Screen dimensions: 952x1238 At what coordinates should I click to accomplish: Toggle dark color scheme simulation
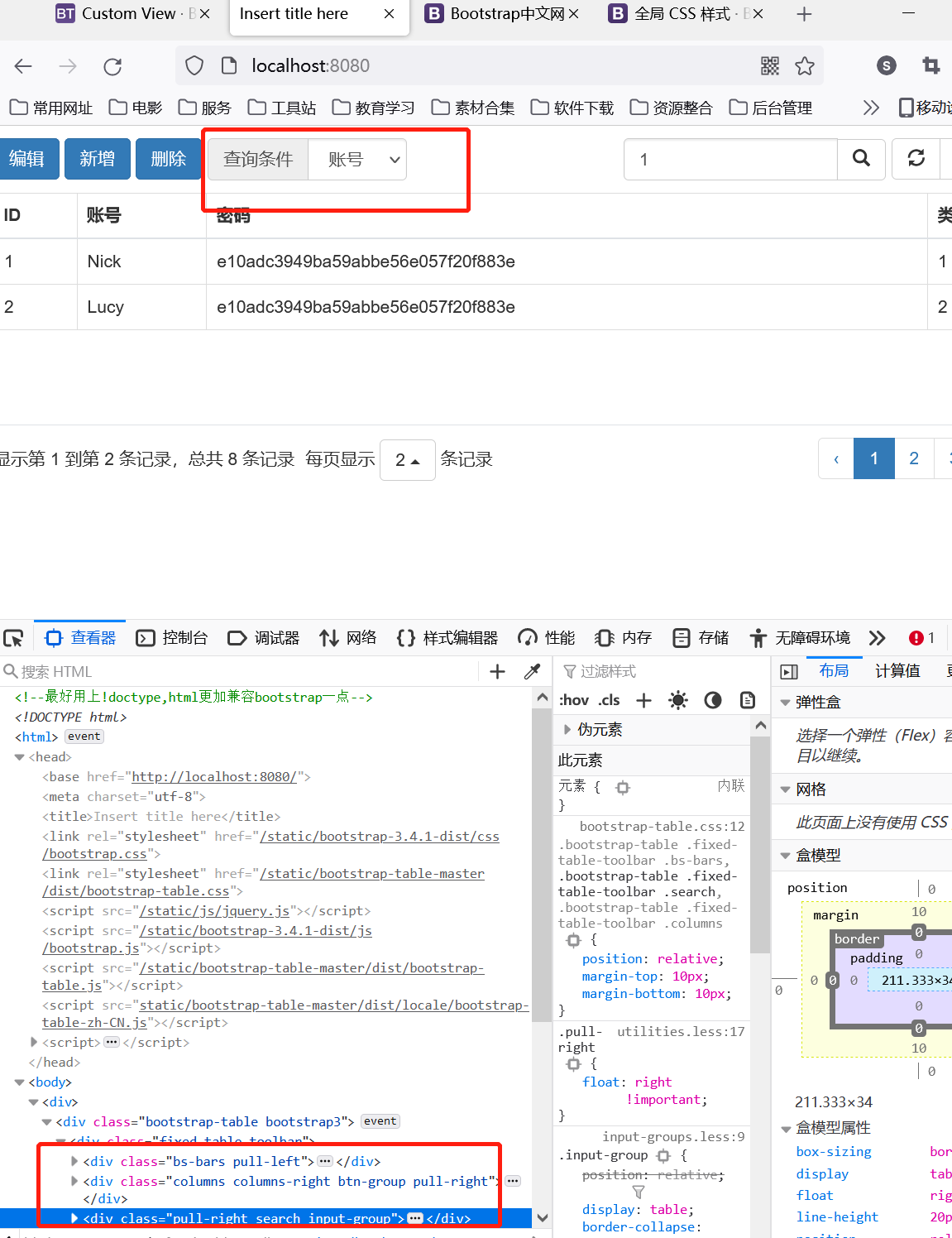tap(713, 701)
